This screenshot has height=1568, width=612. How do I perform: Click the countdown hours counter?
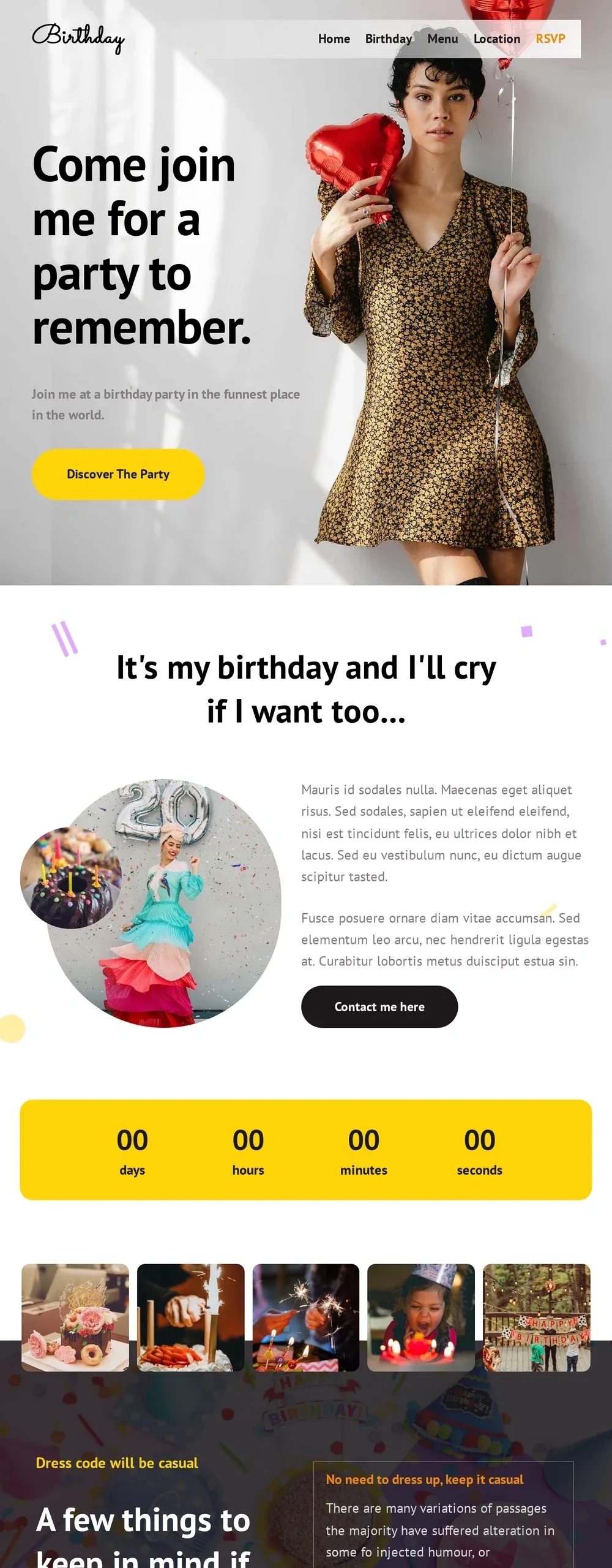(x=248, y=1151)
